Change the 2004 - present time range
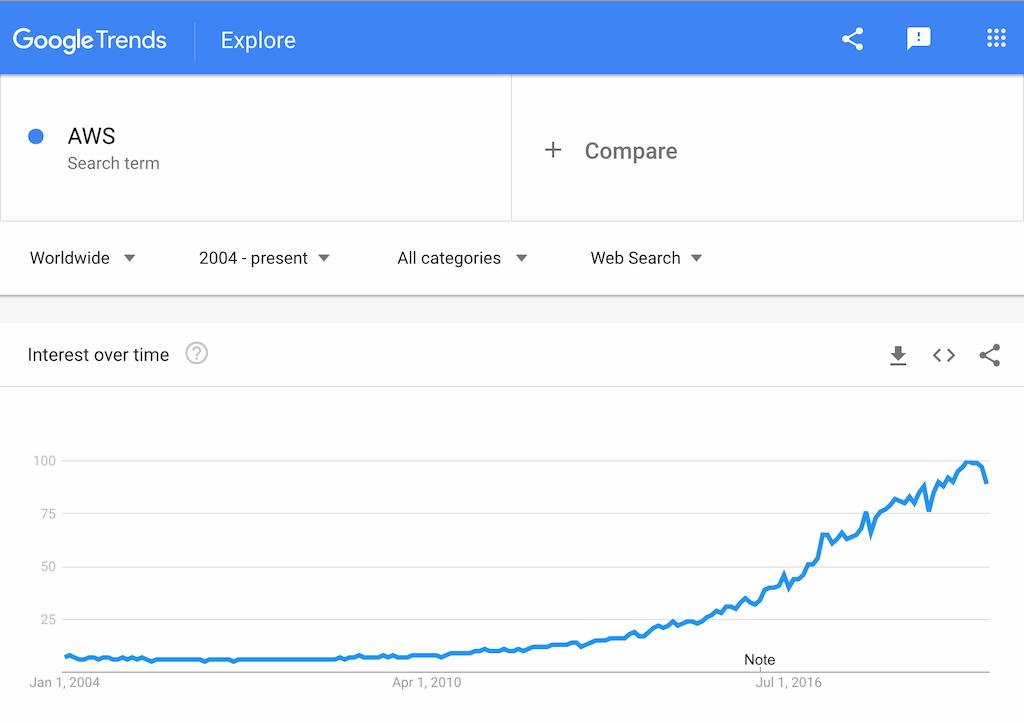 263,257
